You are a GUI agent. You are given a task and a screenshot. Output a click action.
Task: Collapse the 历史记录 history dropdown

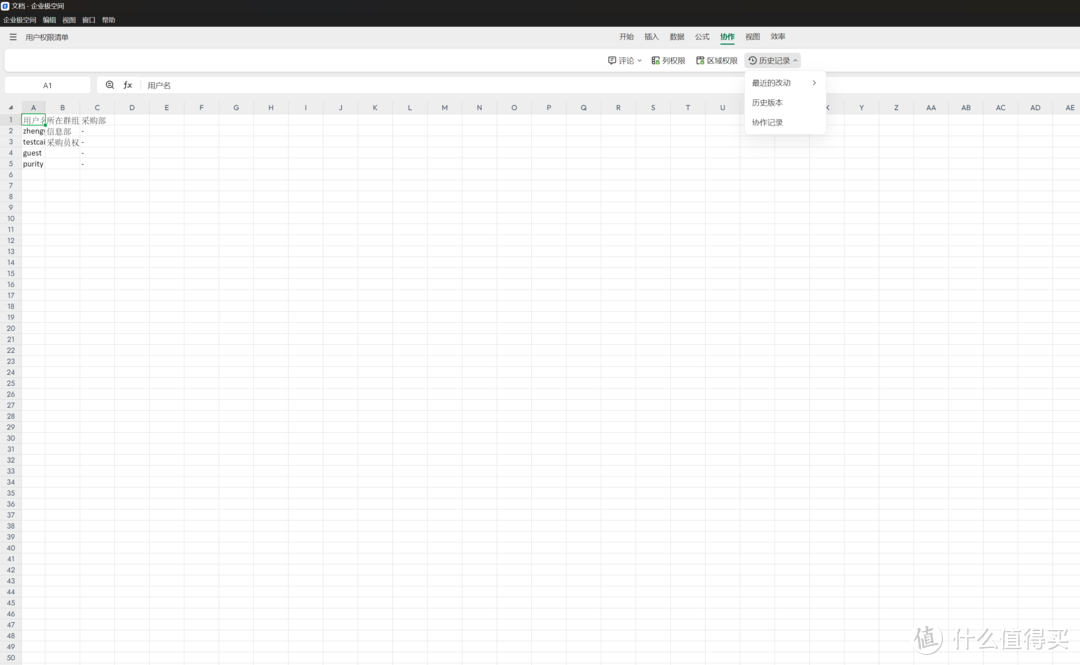click(773, 61)
